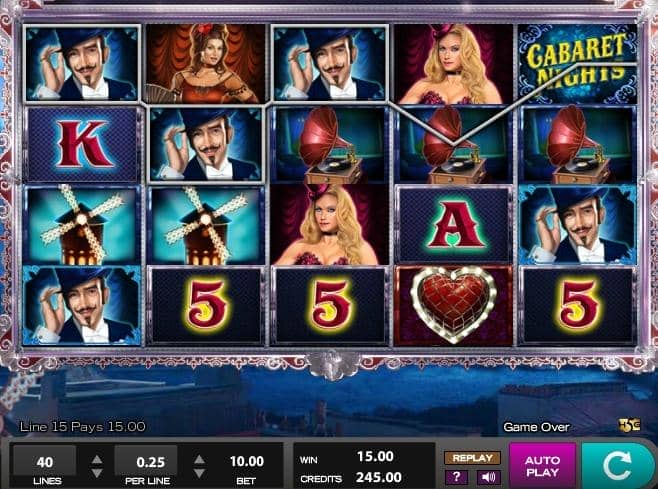Start Auto Play mode
Image resolution: width=658 pixels, height=489 pixels.
coord(542,466)
